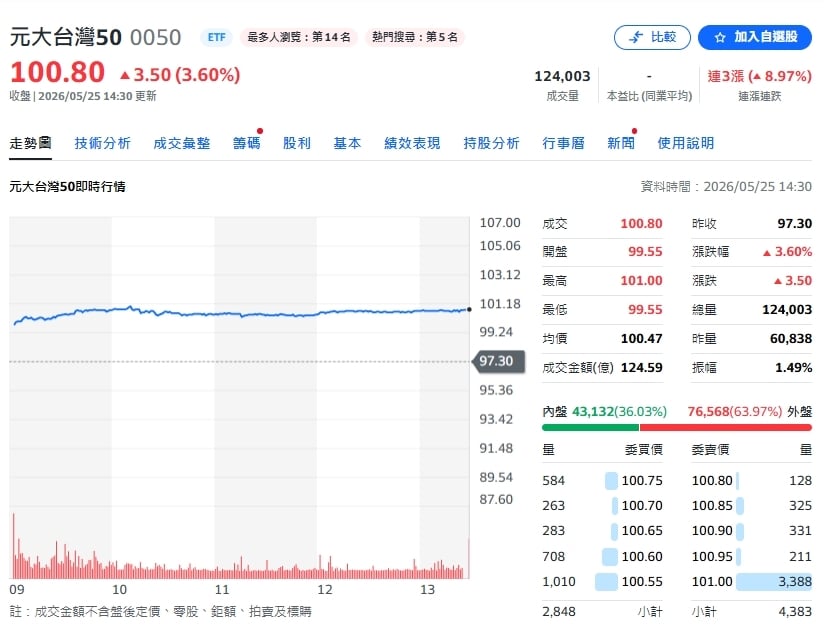Click the green 內盤 portion of the bar
The image size is (824, 643).
tap(590, 428)
